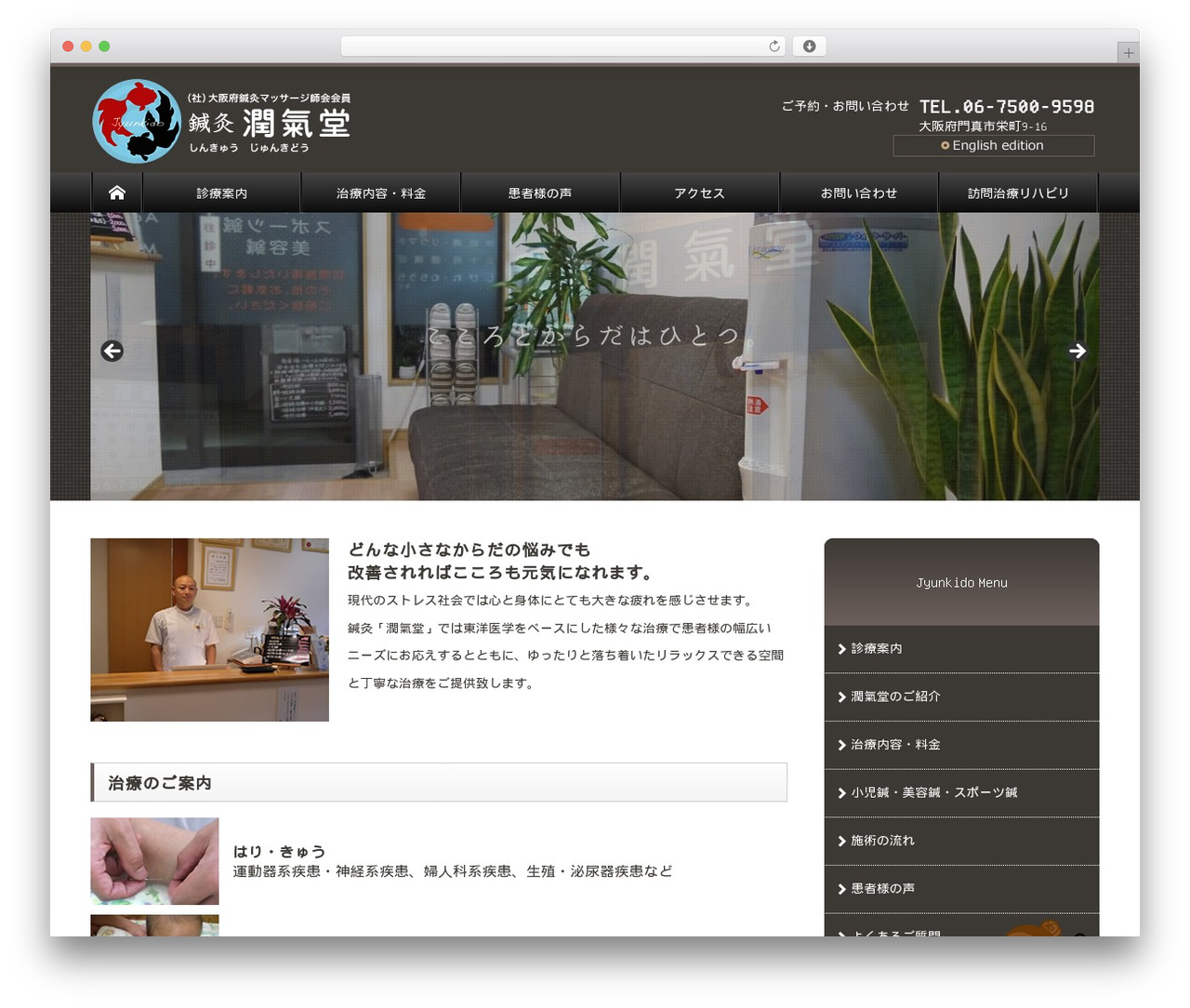The width and height of the screenshot is (1190, 1008).
Task: Click the はり・きゅう treatment heading
Action: (279, 852)
